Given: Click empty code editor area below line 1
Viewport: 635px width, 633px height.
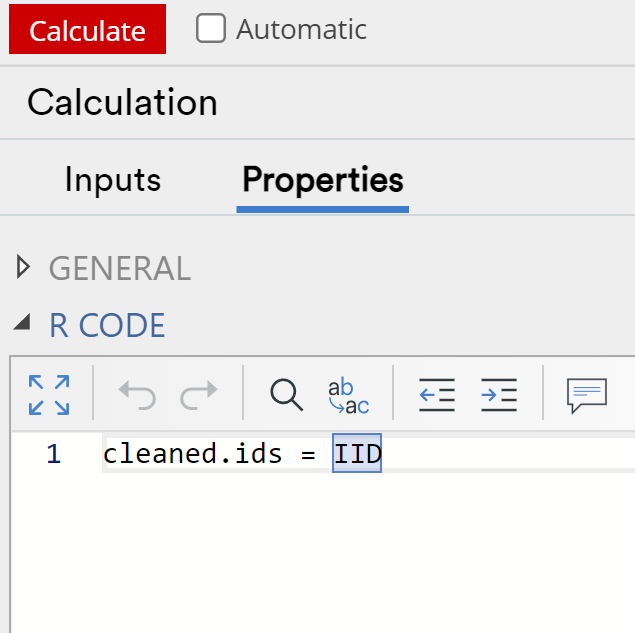Looking at the screenshot, I should pos(324,551).
